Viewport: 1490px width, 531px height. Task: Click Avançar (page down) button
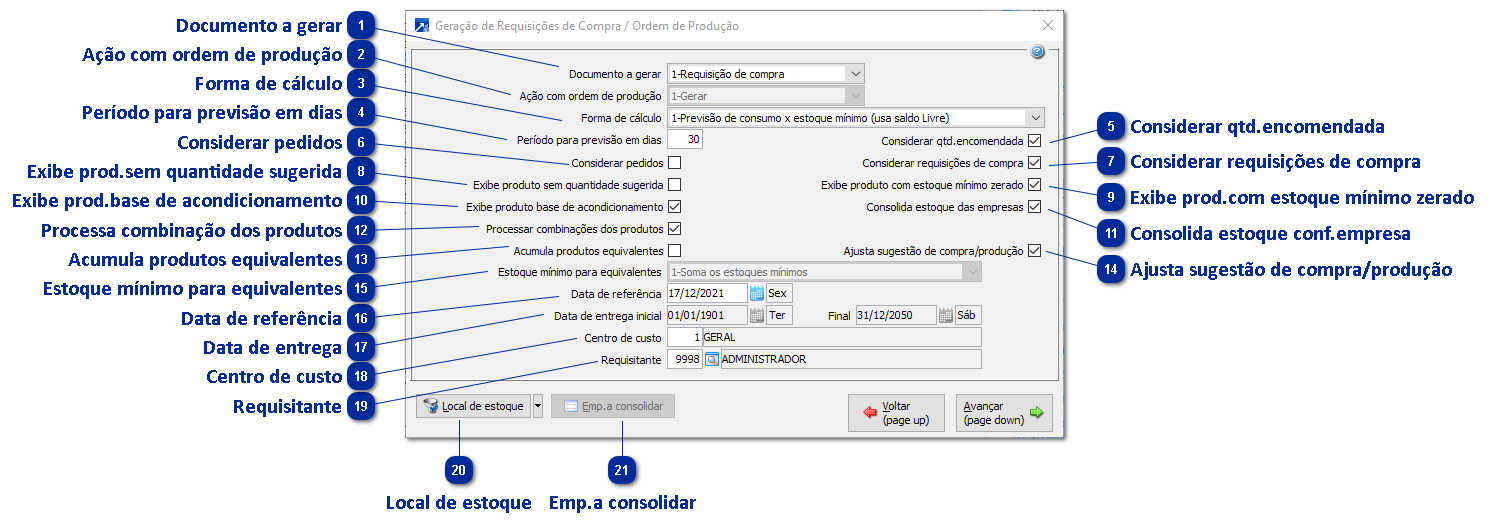coord(1005,413)
